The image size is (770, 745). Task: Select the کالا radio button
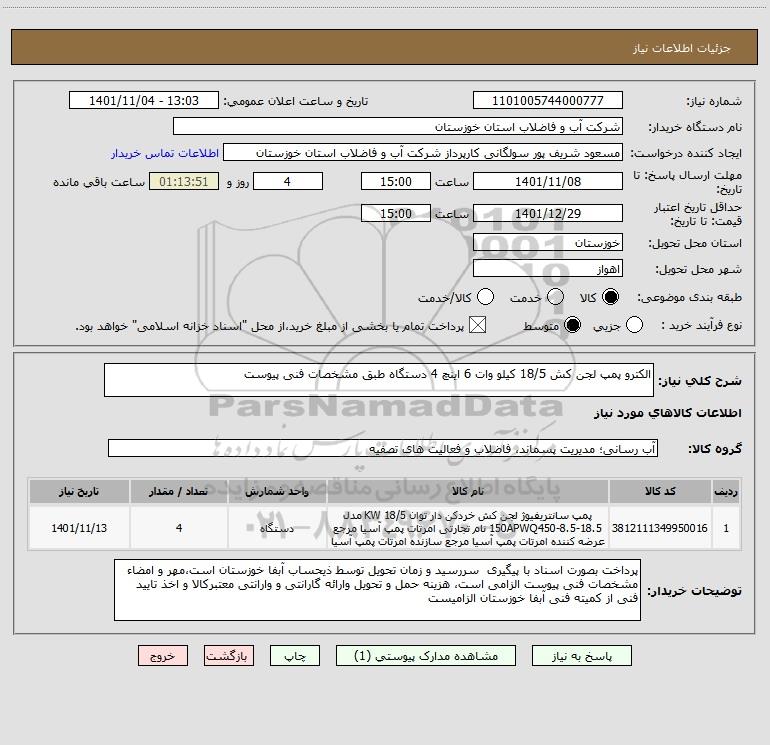(x=610, y=297)
